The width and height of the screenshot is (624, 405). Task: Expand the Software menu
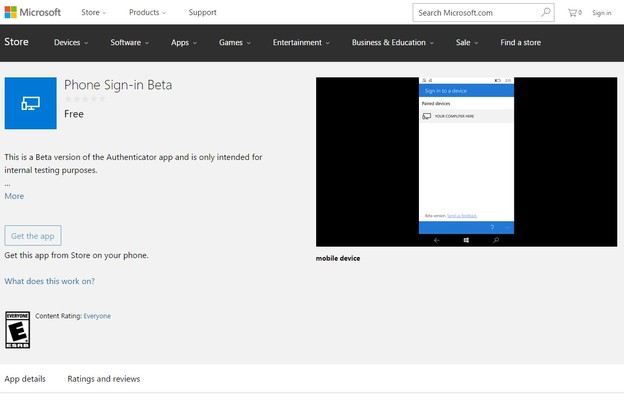129,43
